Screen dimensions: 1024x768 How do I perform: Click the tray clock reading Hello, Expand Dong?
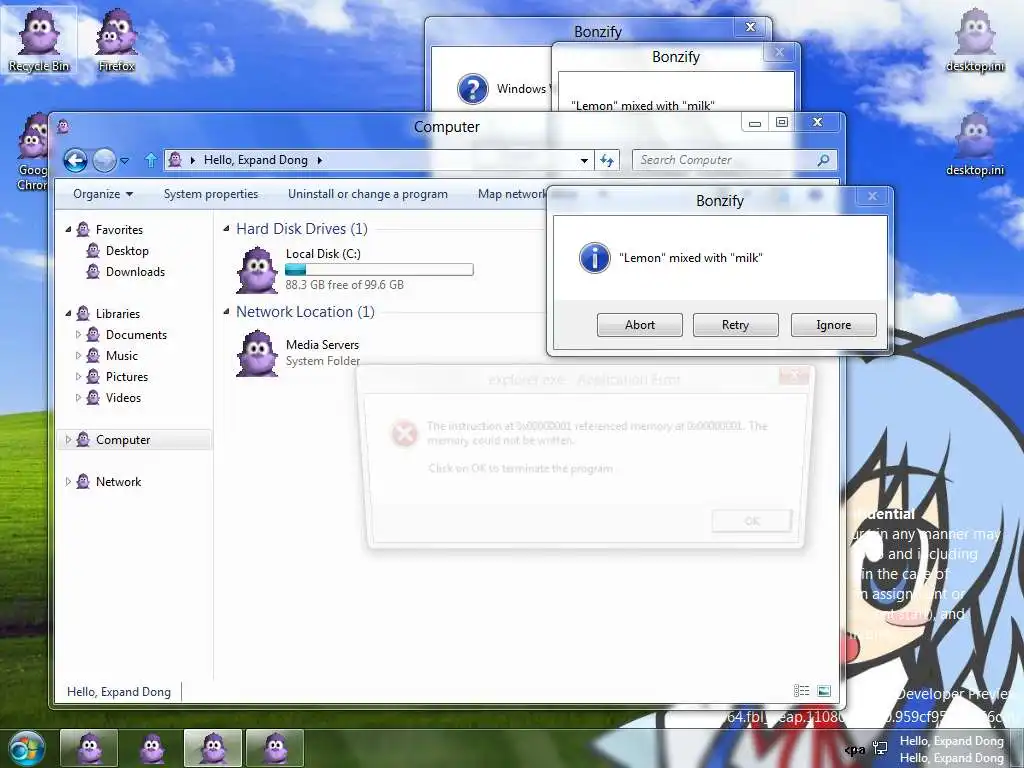[x=952, y=749]
